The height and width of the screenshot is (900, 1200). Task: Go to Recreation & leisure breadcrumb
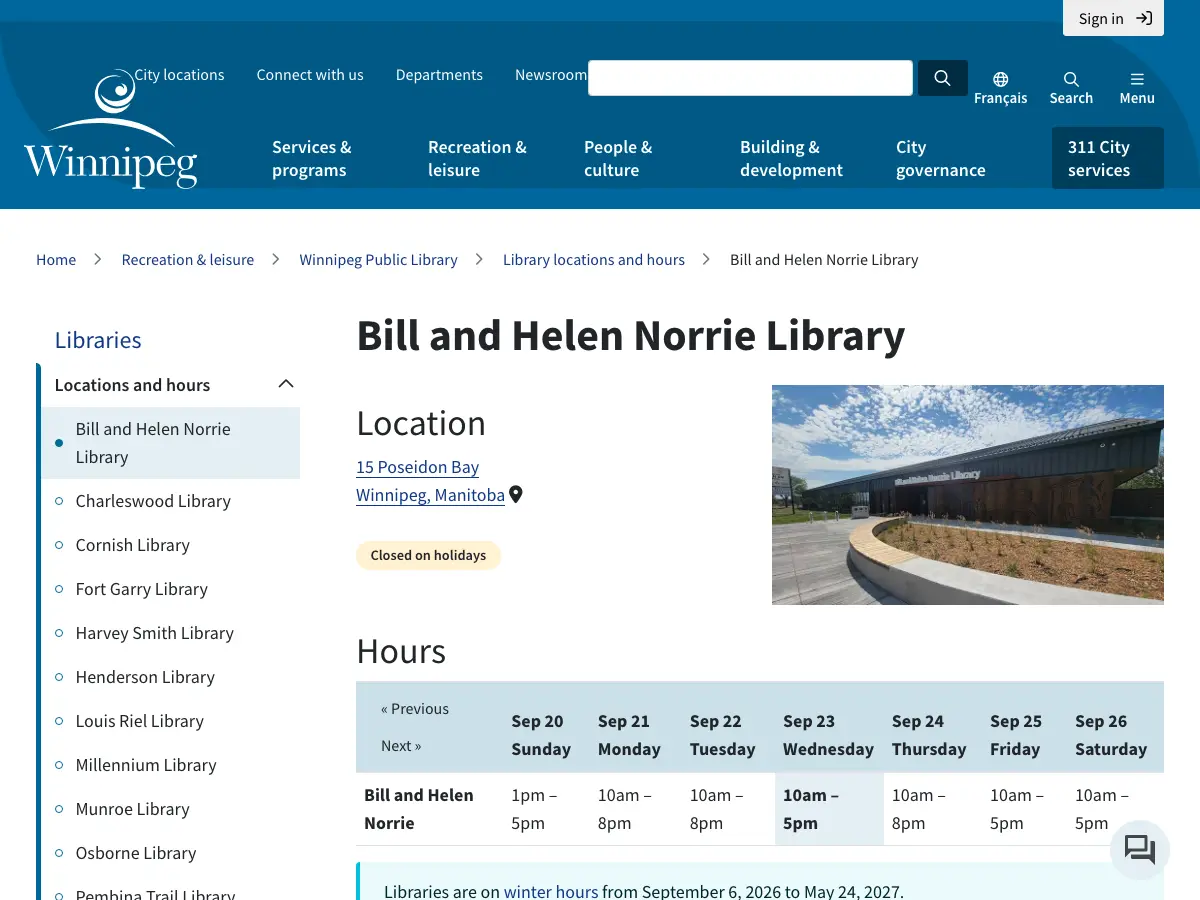188,260
